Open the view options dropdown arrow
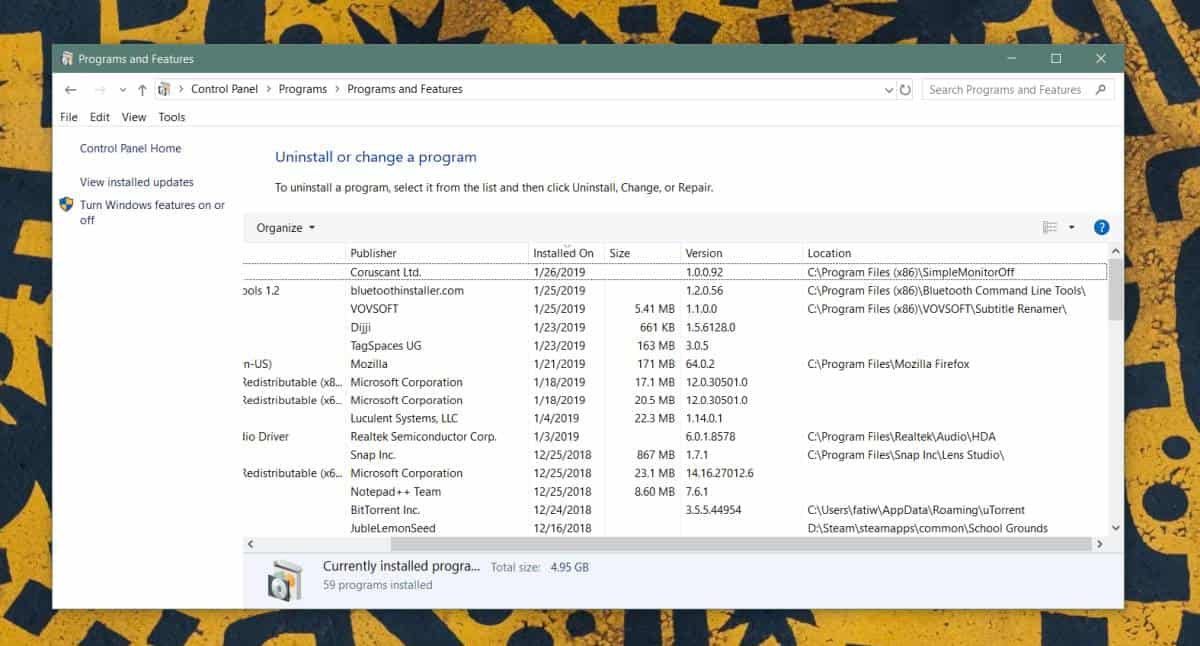This screenshot has width=1200, height=646. 1072,228
